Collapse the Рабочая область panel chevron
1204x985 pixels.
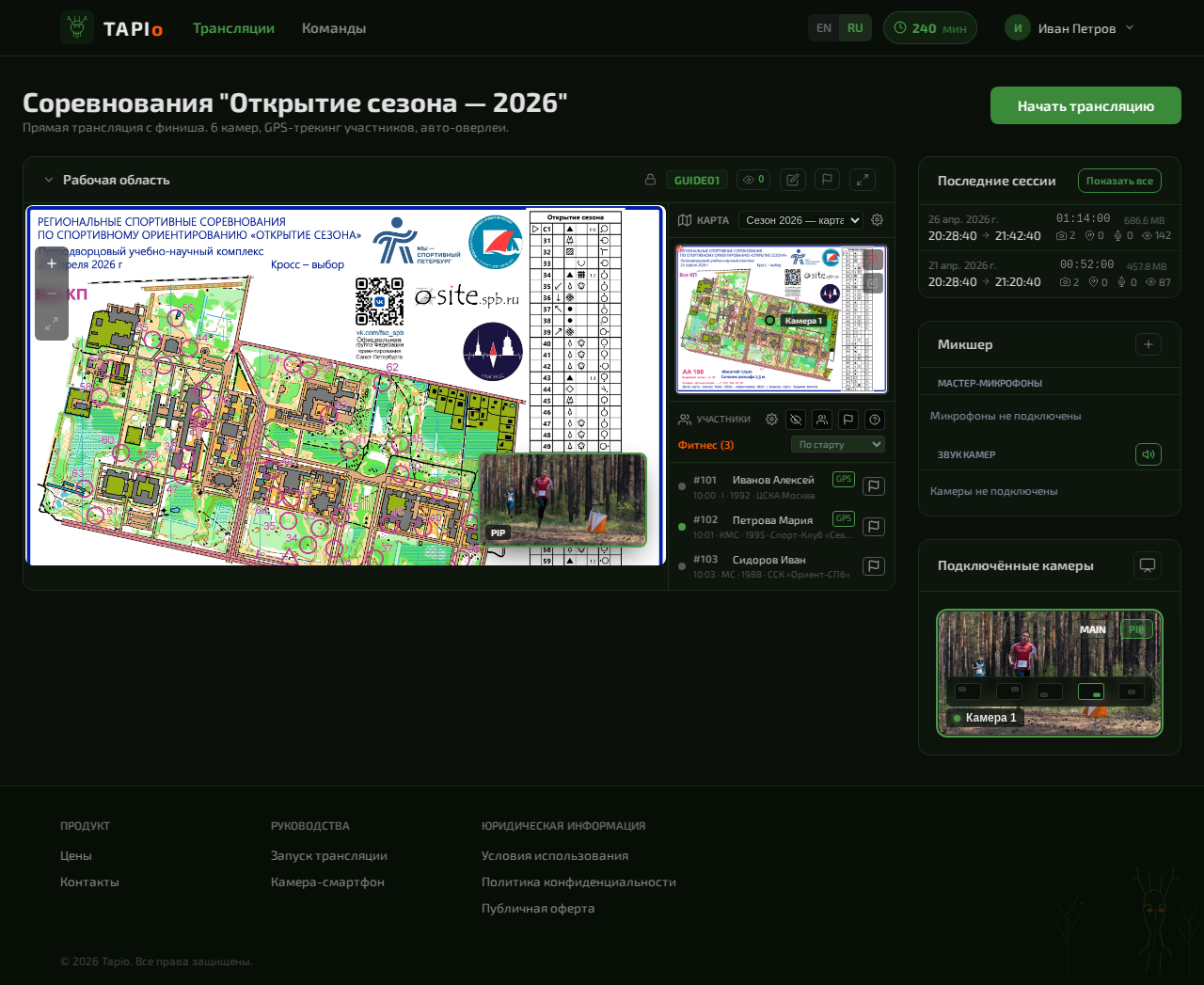click(49, 180)
